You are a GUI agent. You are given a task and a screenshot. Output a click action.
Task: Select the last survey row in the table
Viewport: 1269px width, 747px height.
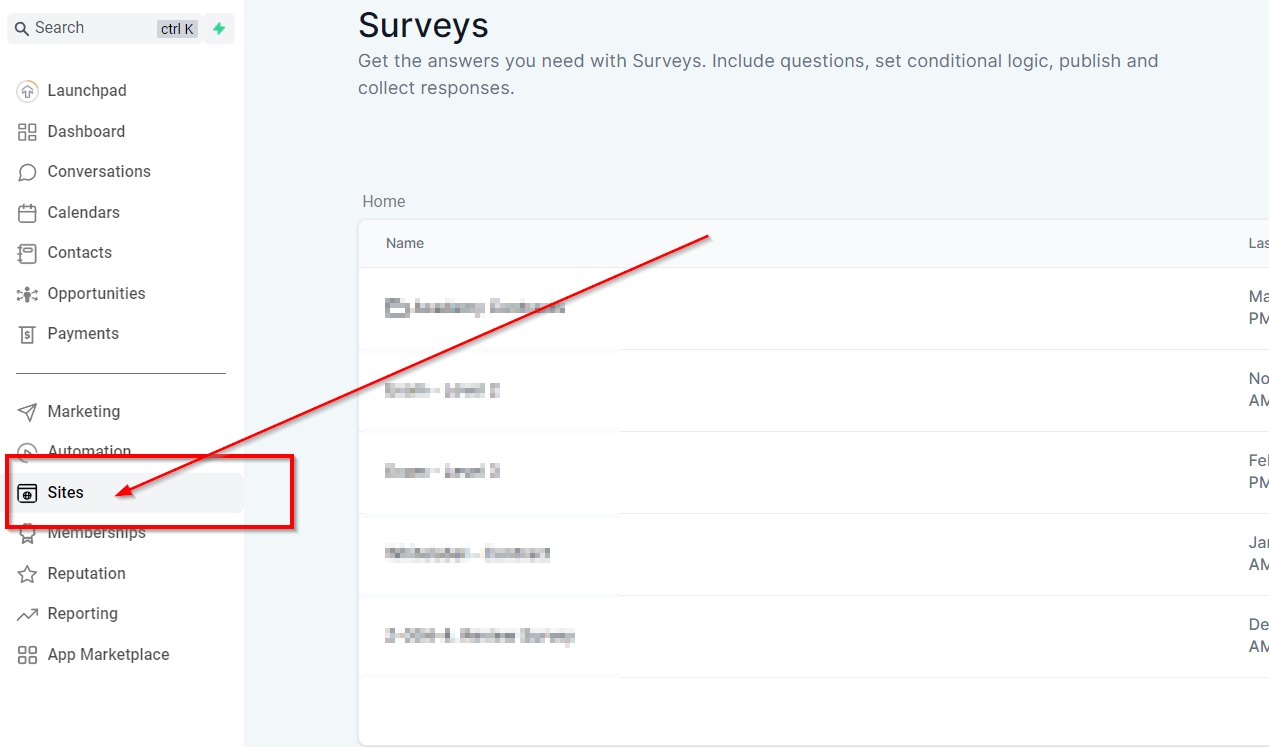(480, 636)
